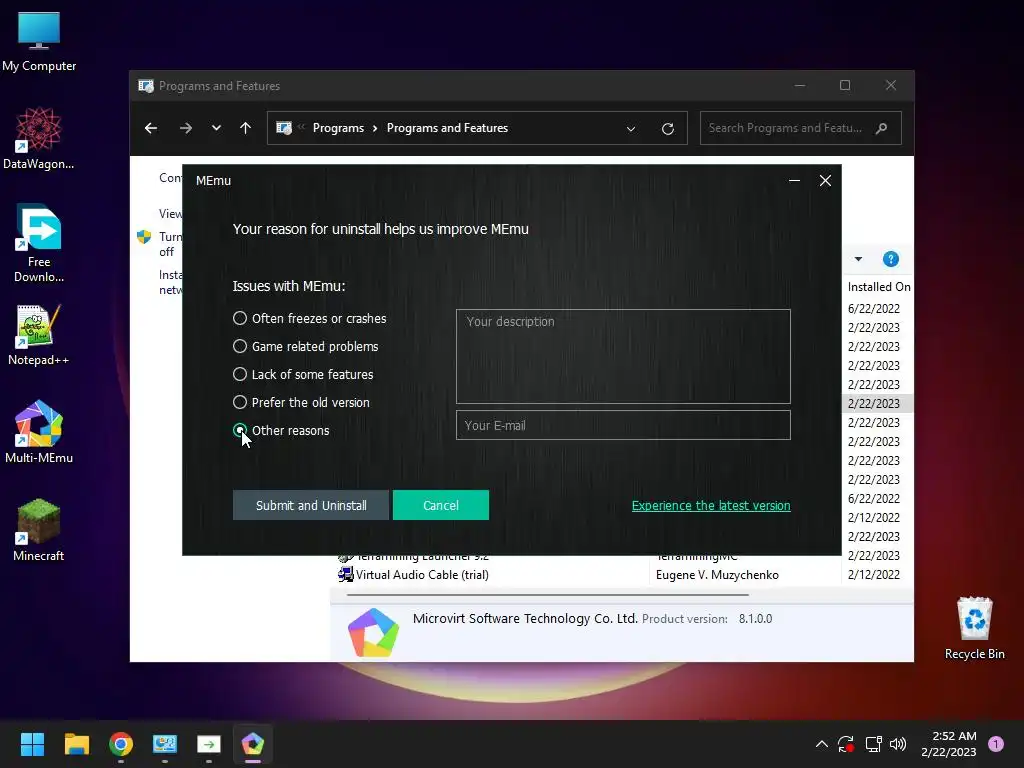The image size is (1024, 768).
Task: Click 'Programs and Features' breadcrumb
Action: tap(447, 128)
